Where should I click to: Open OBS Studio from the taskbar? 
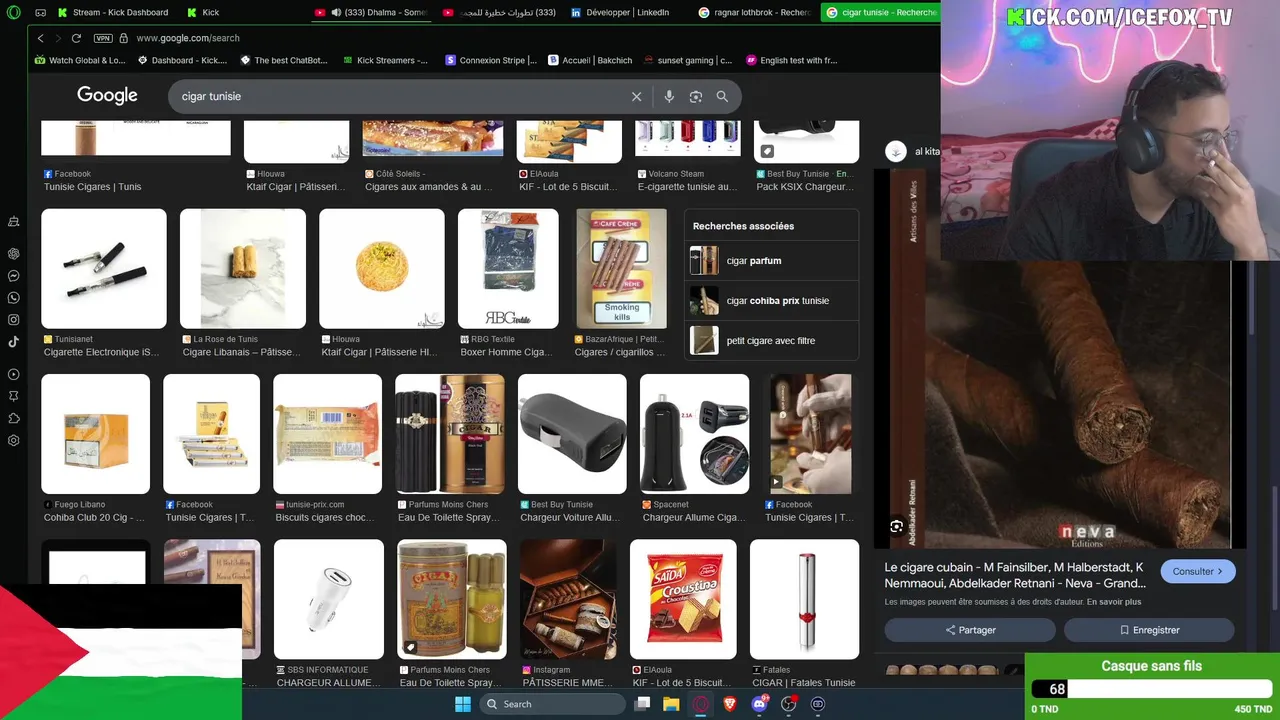point(788,704)
